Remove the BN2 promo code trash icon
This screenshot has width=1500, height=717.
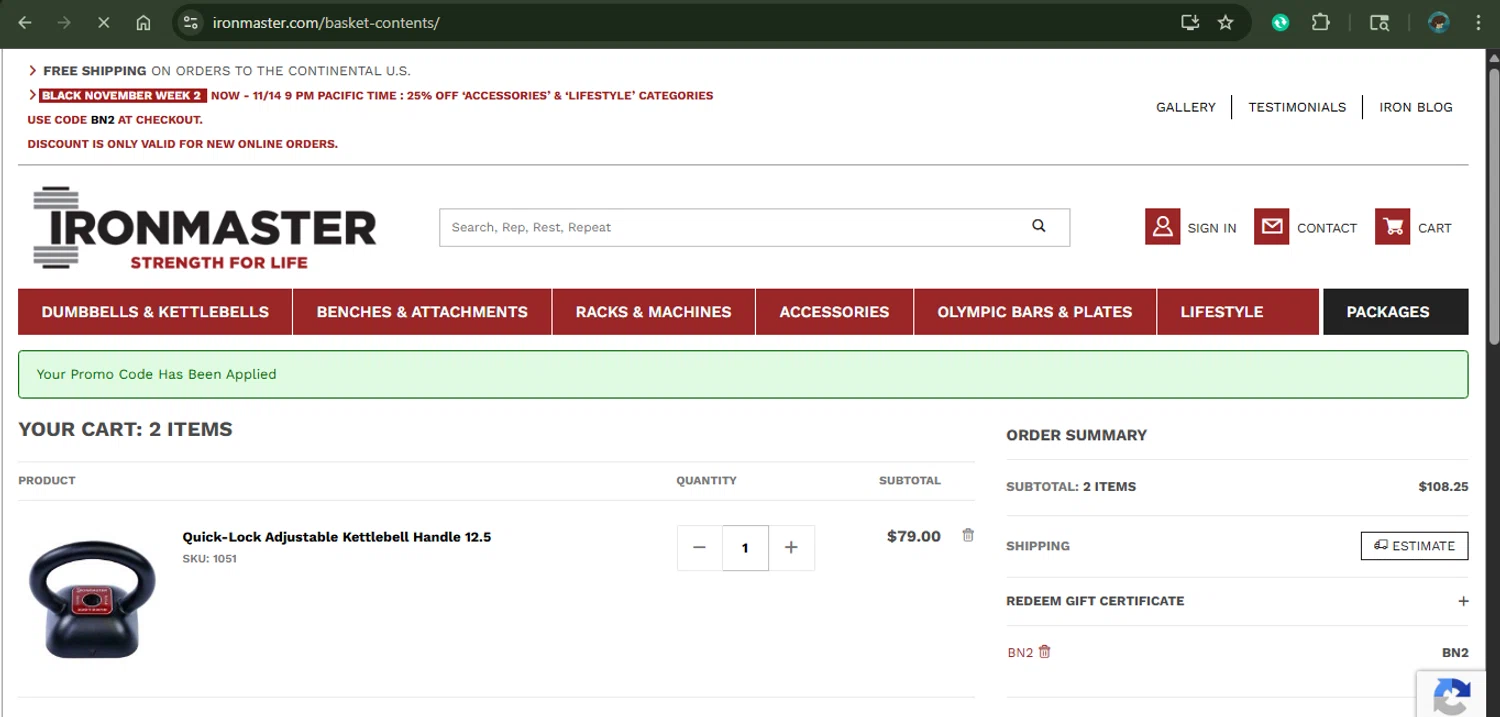[1044, 652]
